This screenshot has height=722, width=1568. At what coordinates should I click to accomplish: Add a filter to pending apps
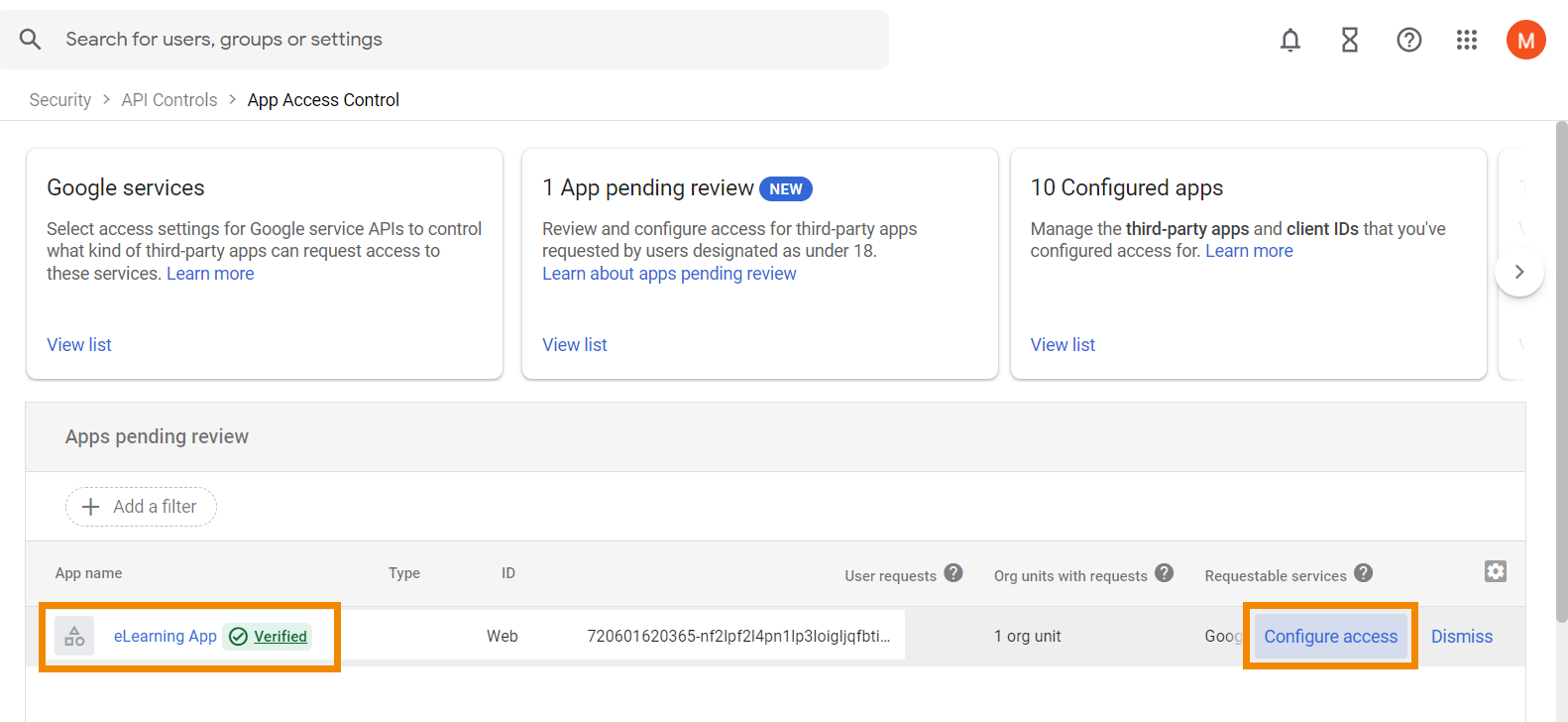pos(141,507)
